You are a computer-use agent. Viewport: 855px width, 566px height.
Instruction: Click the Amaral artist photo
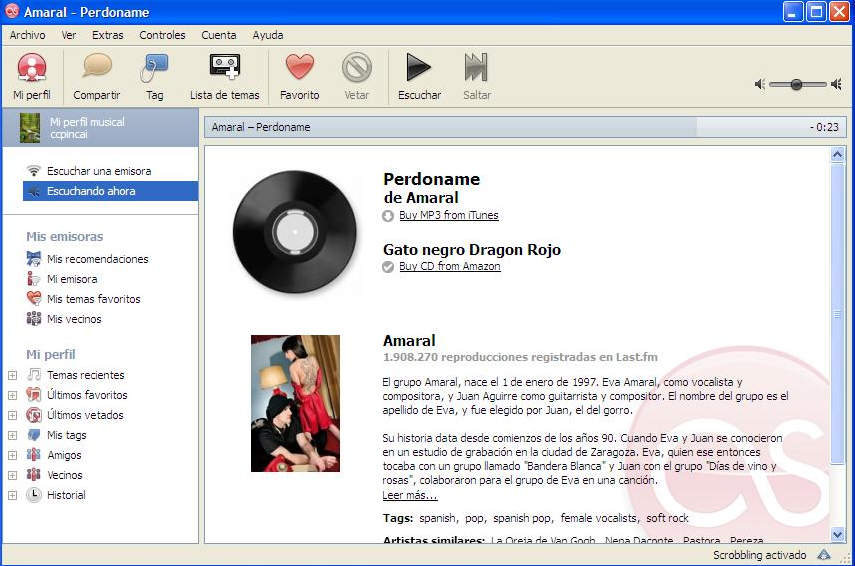coord(295,403)
